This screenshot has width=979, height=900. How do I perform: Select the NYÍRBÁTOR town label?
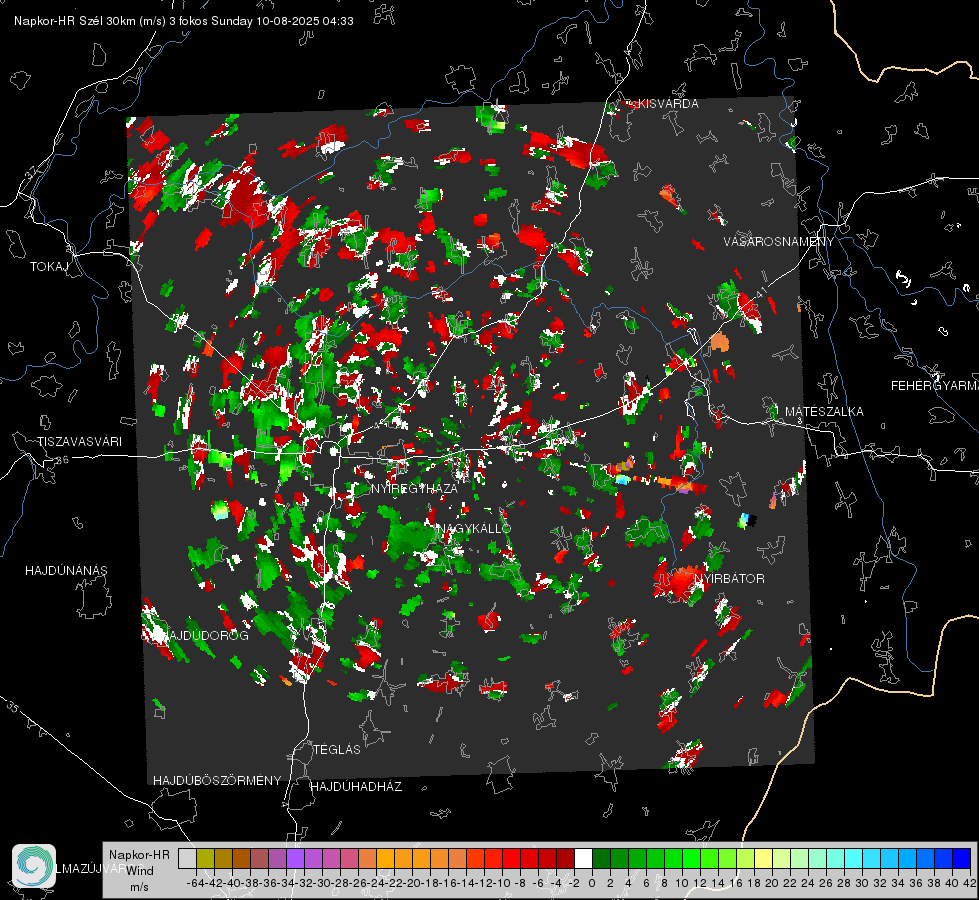point(729,578)
